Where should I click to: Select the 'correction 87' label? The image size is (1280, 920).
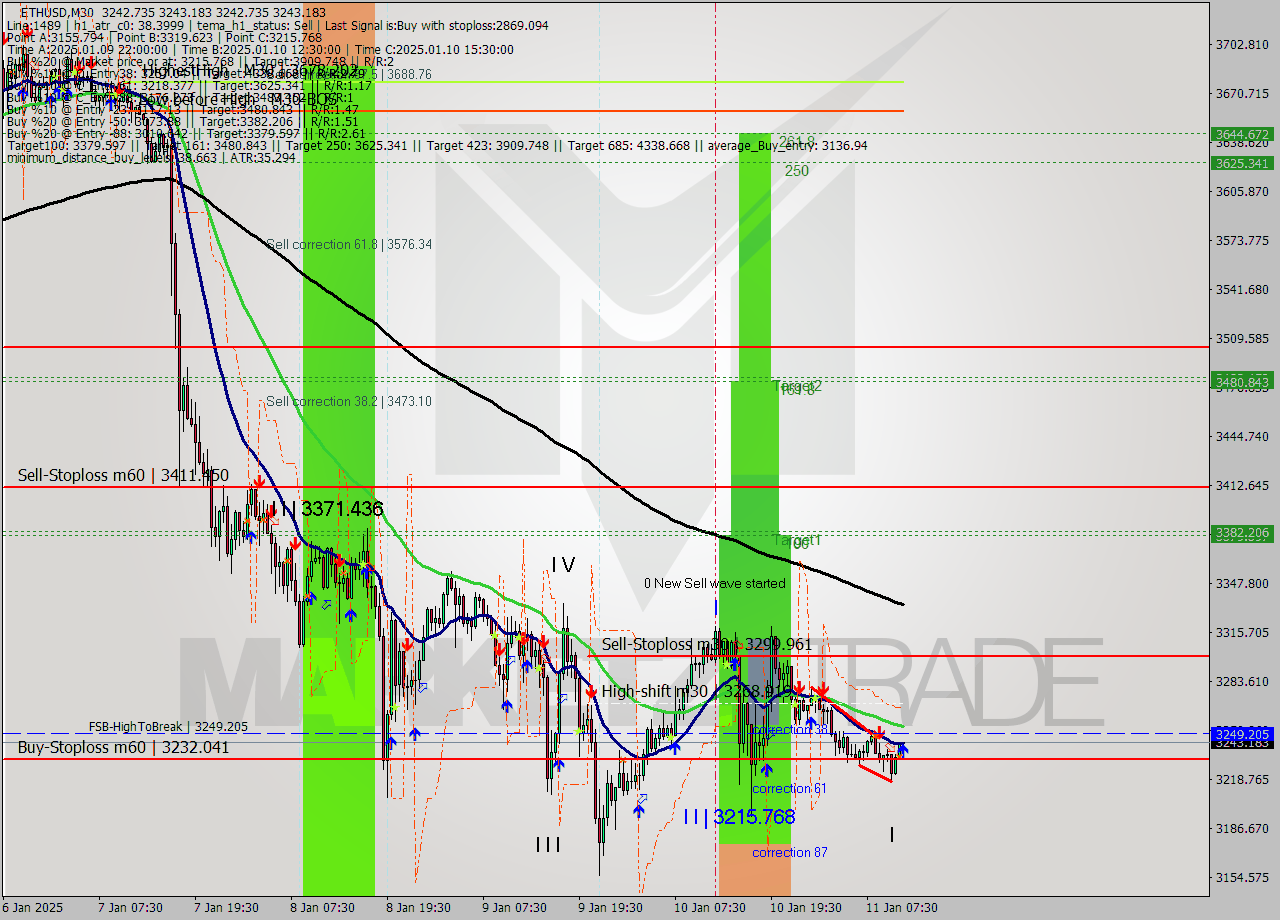pyautogui.click(x=789, y=852)
